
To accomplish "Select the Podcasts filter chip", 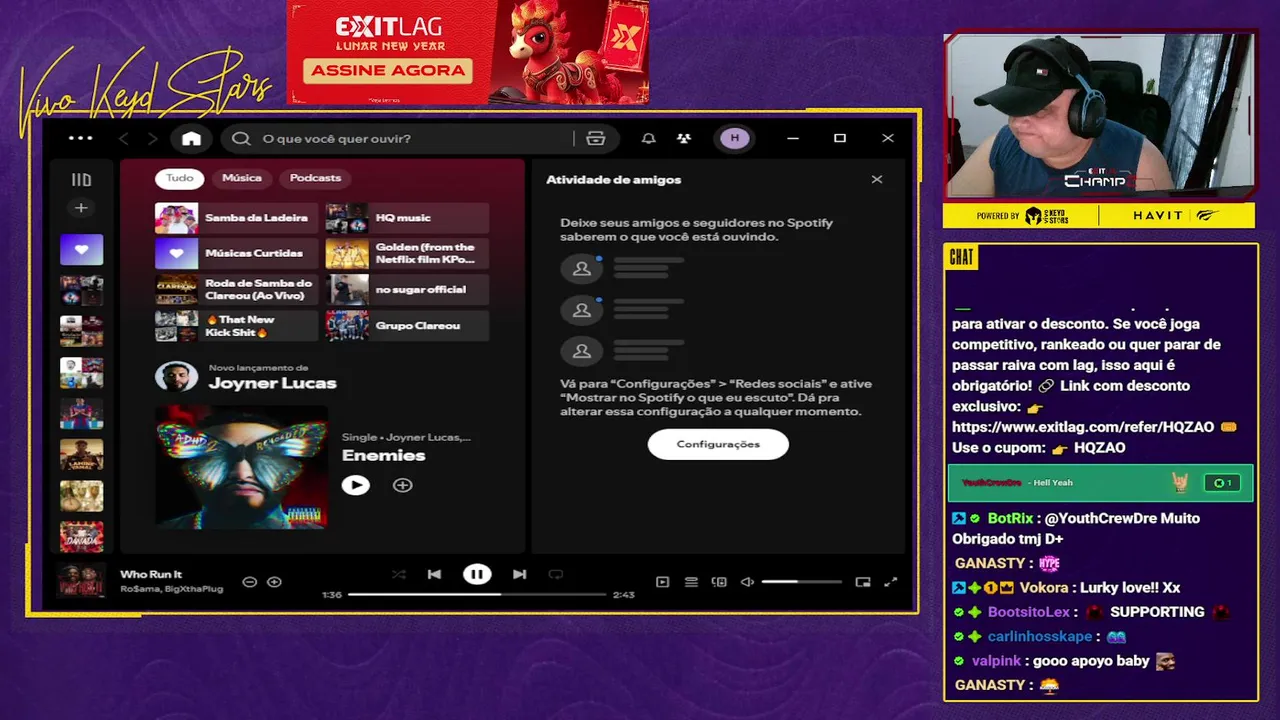I will [x=315, y=178].
